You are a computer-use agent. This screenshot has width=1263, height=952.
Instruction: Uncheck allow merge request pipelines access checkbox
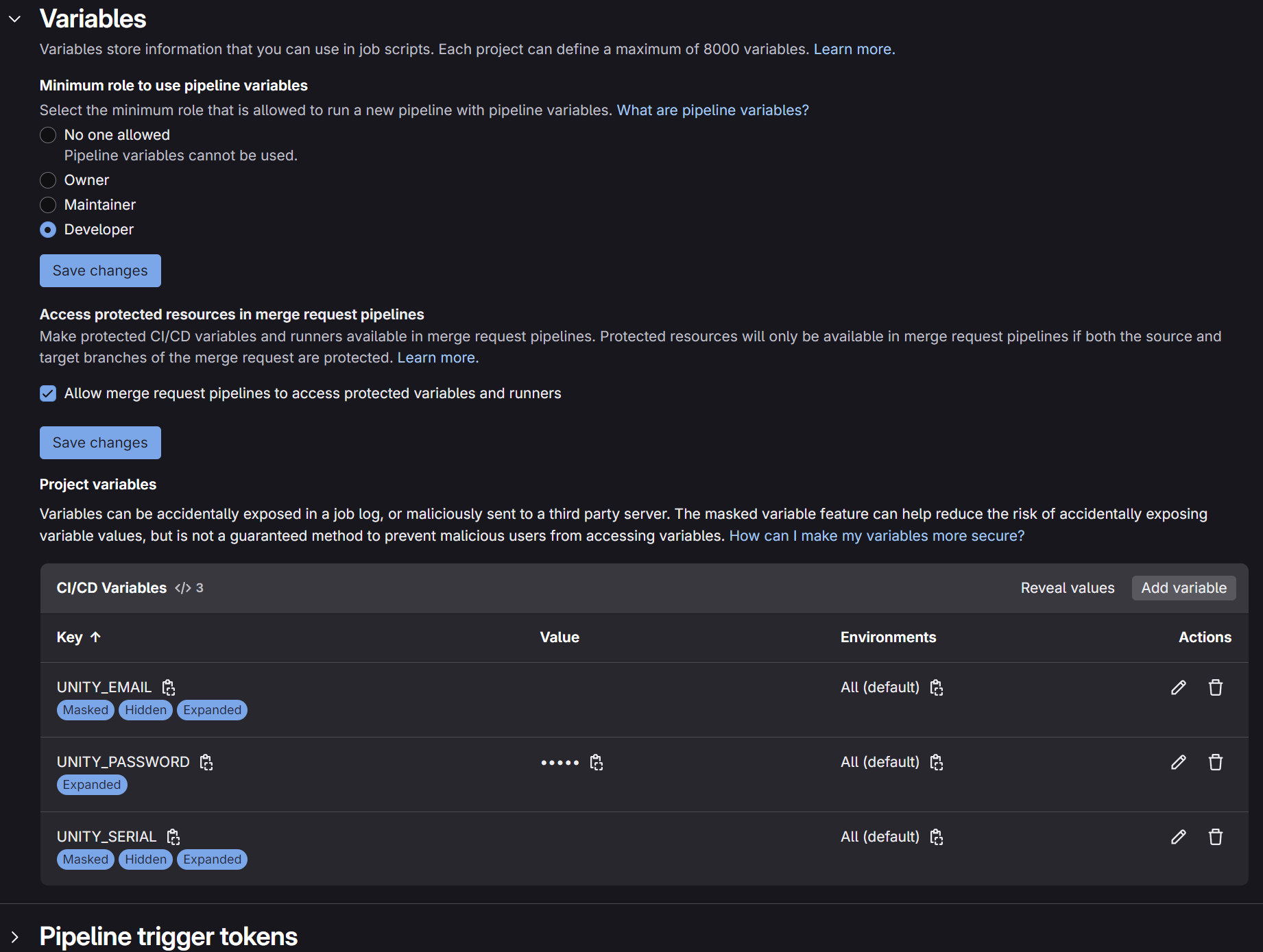tap(48, 393)
